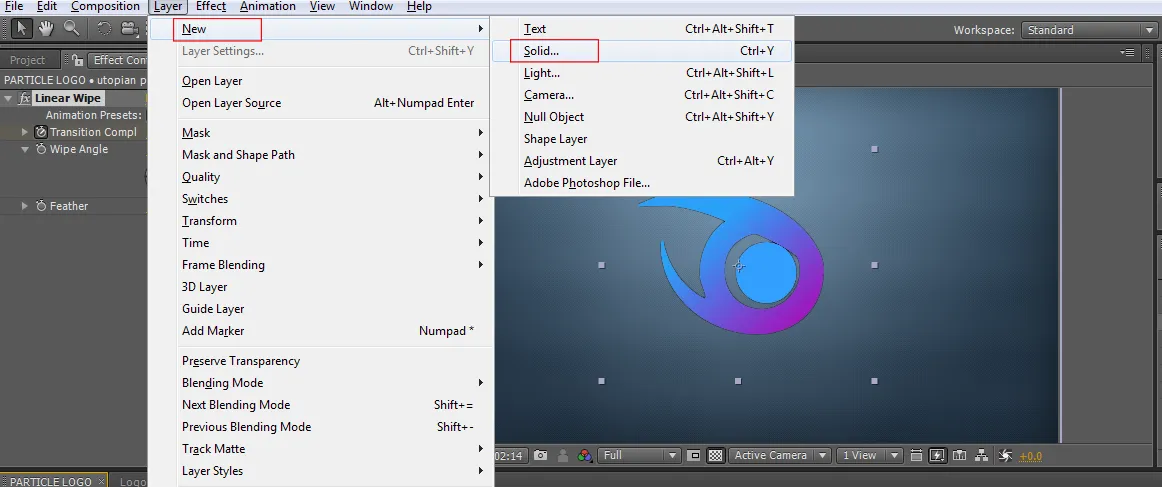This screenshot has width=1162, height=487.
Task: Choose Solid... from the New submenu
Action: [x=642, y=51]
